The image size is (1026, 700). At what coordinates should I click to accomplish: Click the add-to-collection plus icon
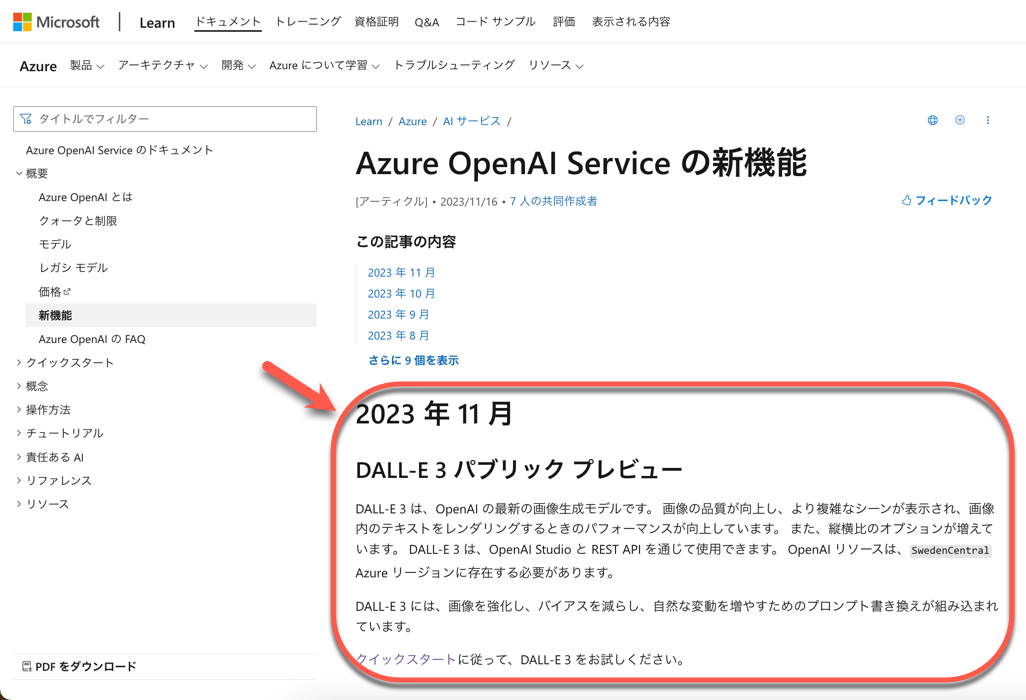click(960, 120)
